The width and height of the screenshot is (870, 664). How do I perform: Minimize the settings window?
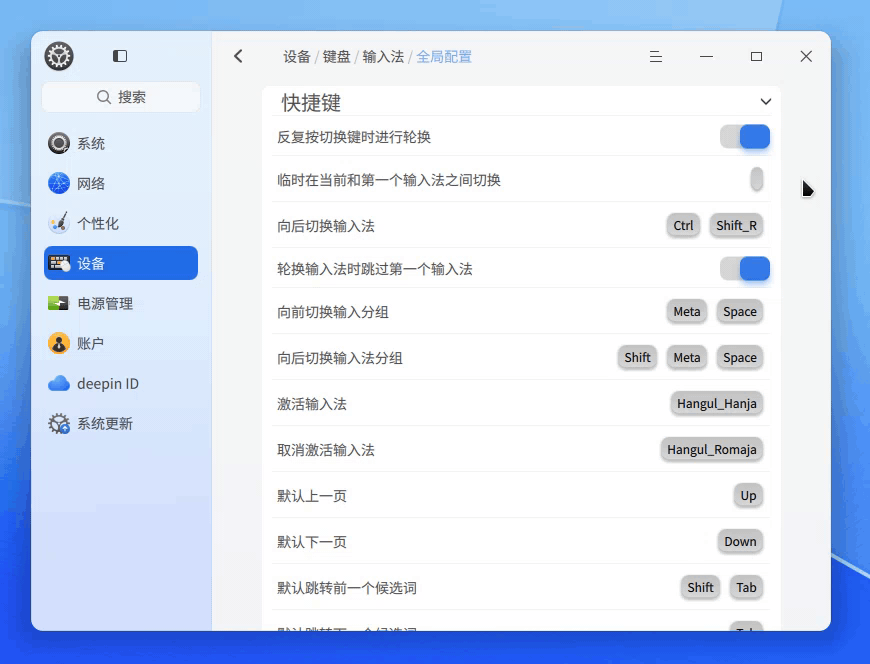pos(706,57)
